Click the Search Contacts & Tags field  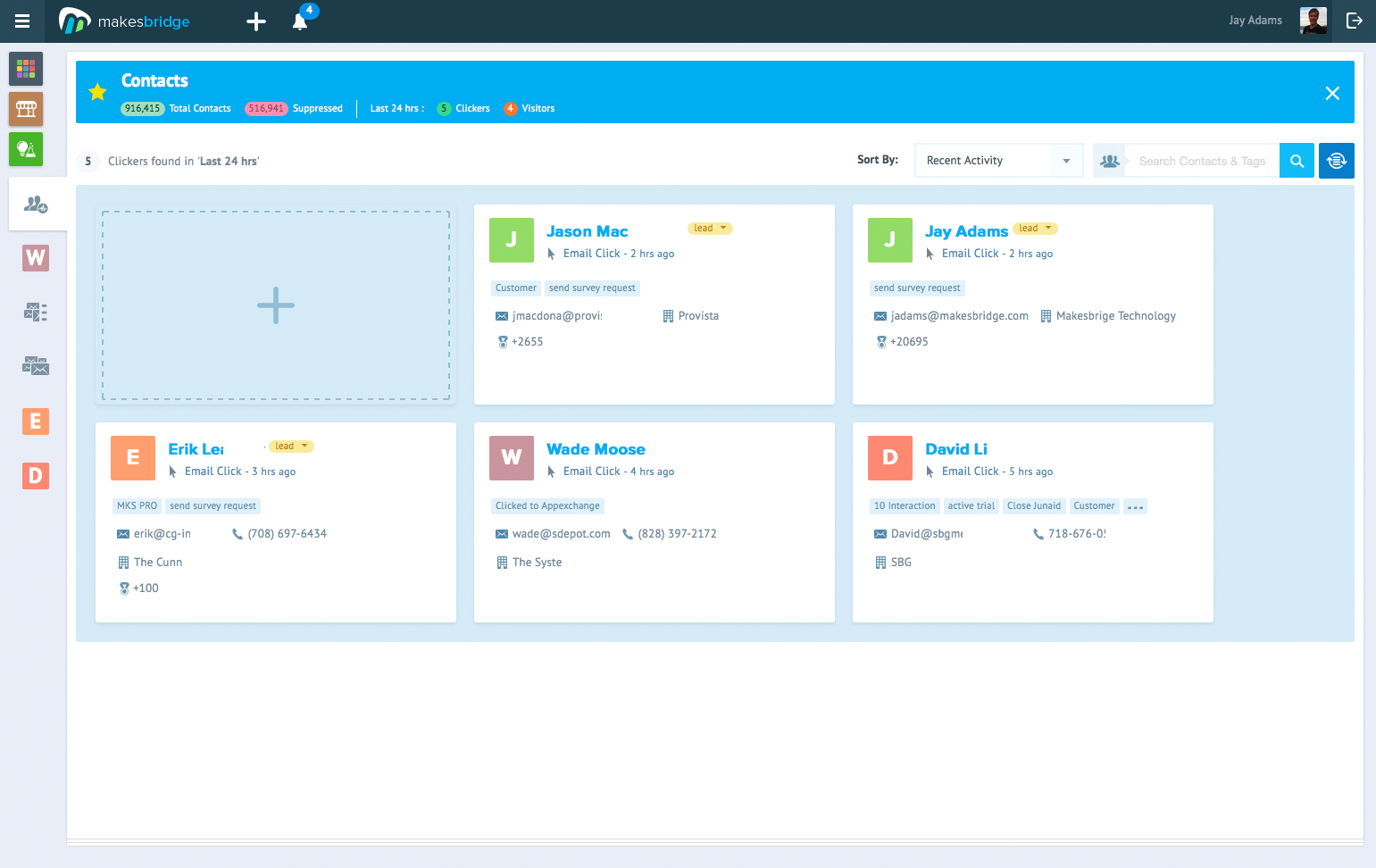[1201, 161]
